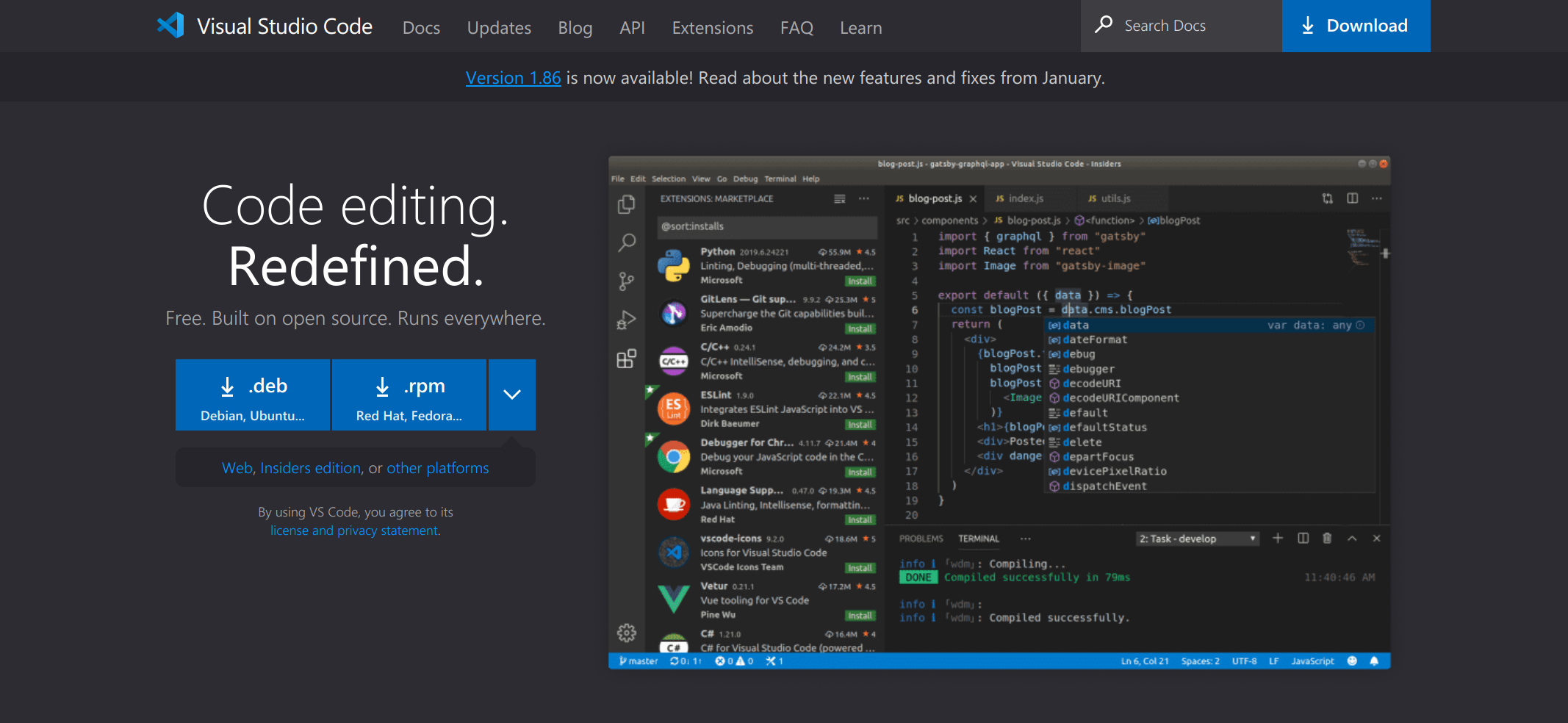This screenshot has width=1568, height=723.
Task: Open the '2: Task - develop' terminal dropdown
Action: [x=1198, y=539]
